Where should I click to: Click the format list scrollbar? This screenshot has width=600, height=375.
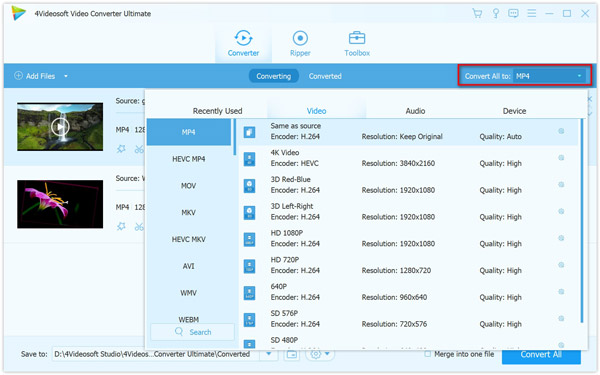[235, 137]
